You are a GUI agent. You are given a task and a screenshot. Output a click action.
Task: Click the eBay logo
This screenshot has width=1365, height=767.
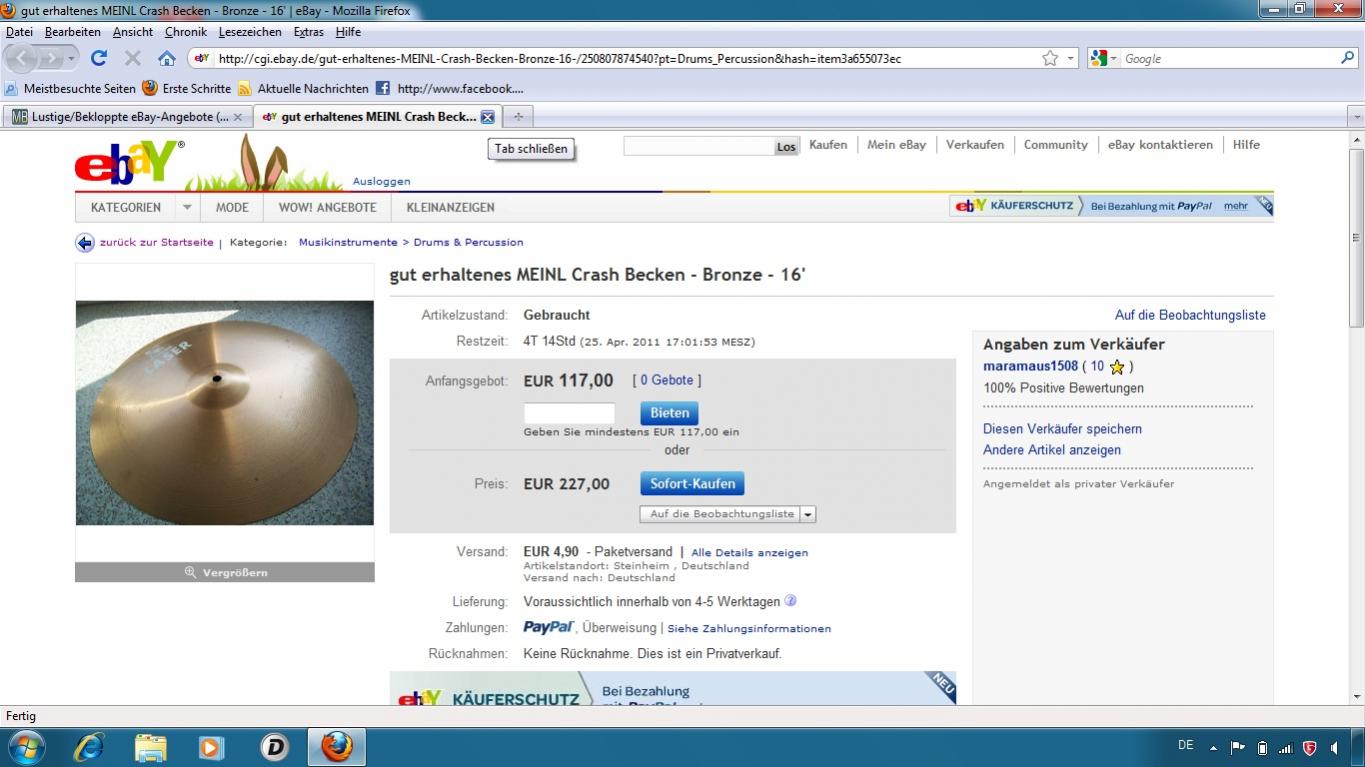[x=127, y=163]
